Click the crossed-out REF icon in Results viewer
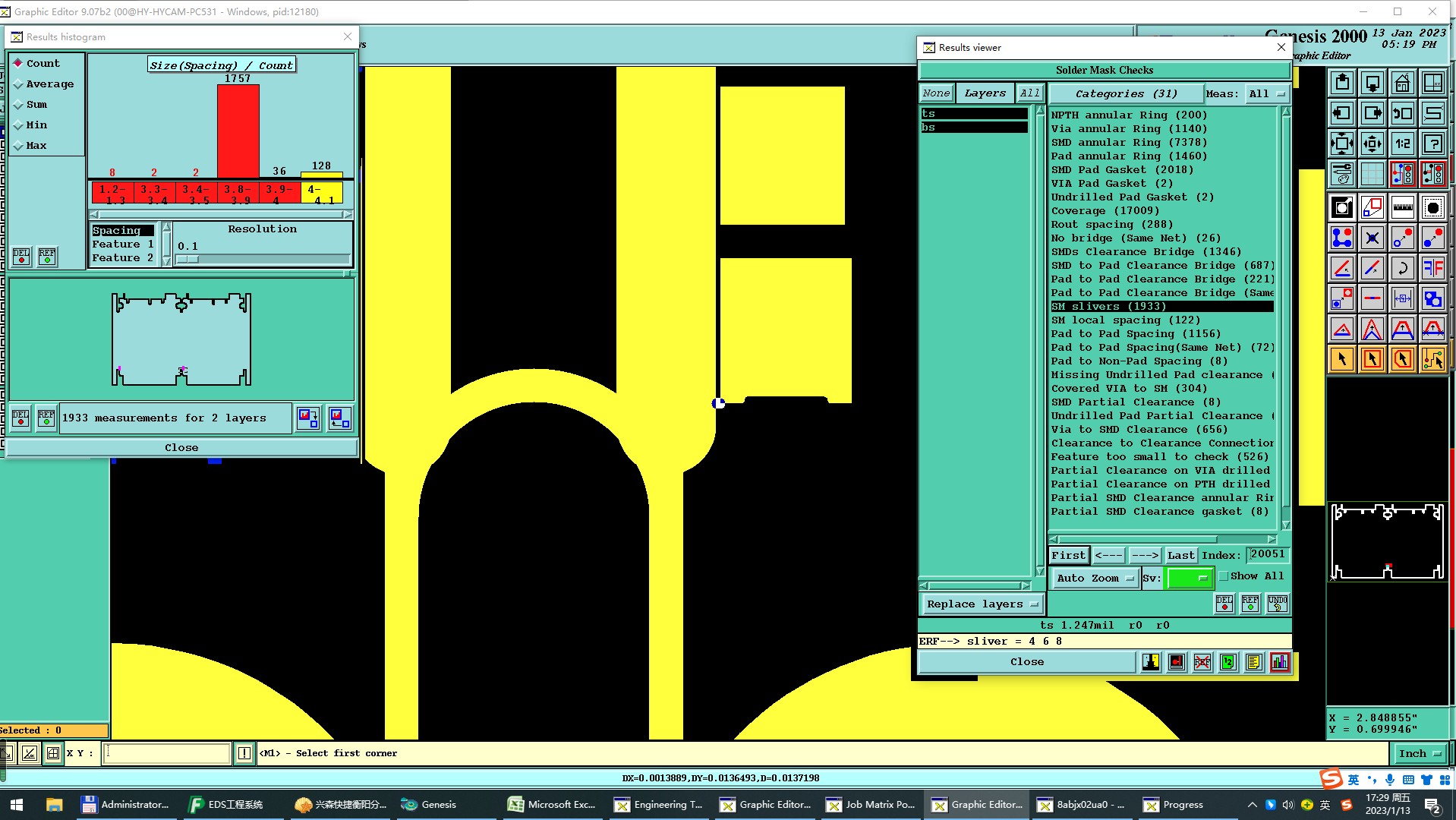This screenshot has height=820, width=1456. pos(1202,662)
